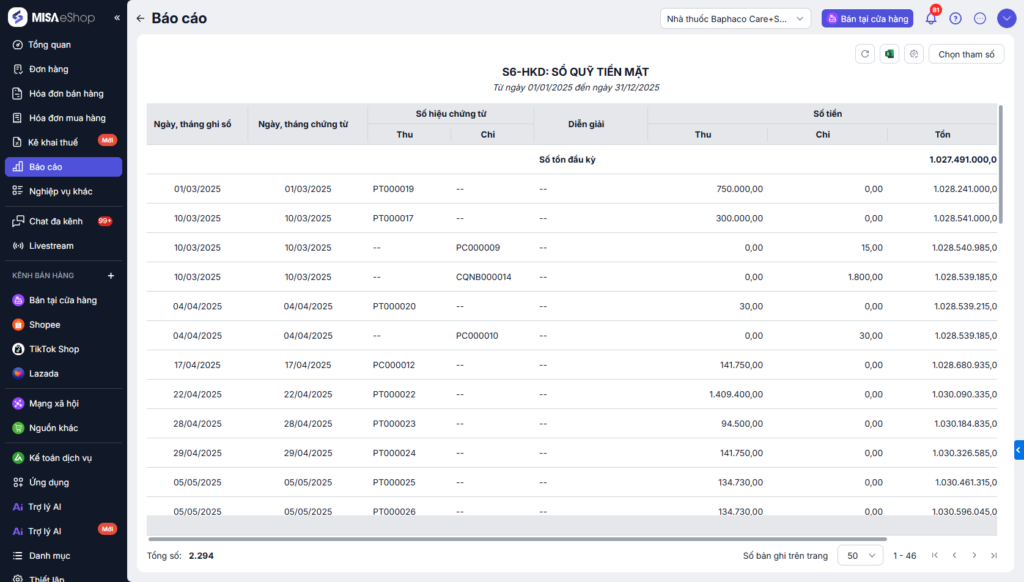Export the report to Excel
Image resolution: width=1024 pixels, height=582 pixels.
coord(889,54)
